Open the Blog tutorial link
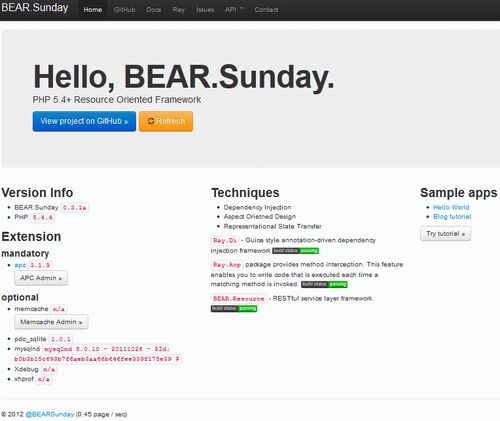This screenshot has width=500, height=421. pos(452,217)
